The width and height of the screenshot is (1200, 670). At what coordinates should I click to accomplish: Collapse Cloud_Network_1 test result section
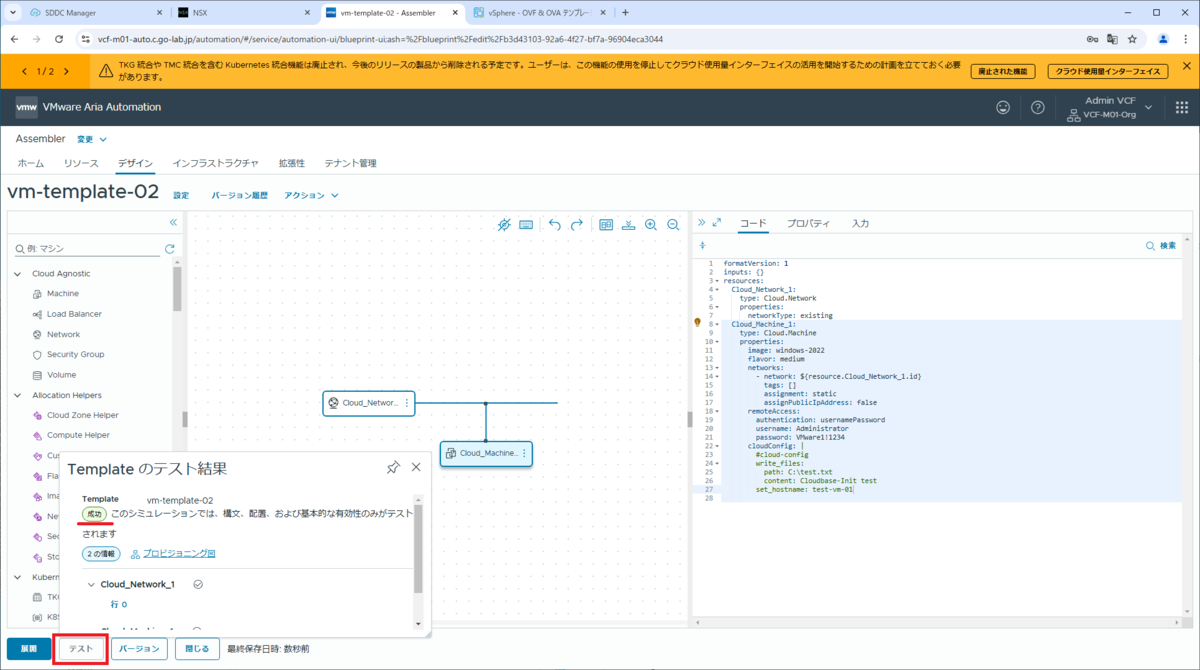[91, 585]
